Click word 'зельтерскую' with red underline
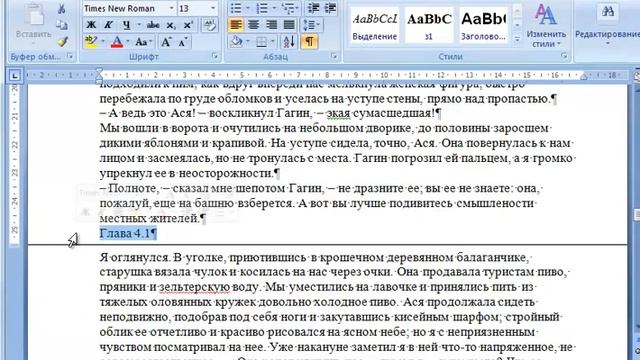The image size is (640, 360). pyautogui.click(x=194, y=287)
